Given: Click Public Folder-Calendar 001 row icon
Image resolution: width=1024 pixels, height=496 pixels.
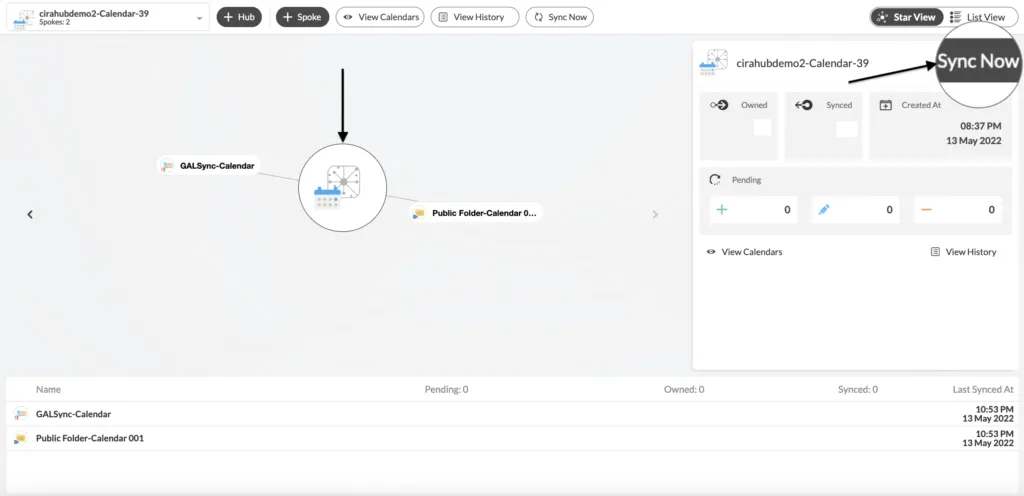Looking at the screenshot, I should (x=21, y=439).
